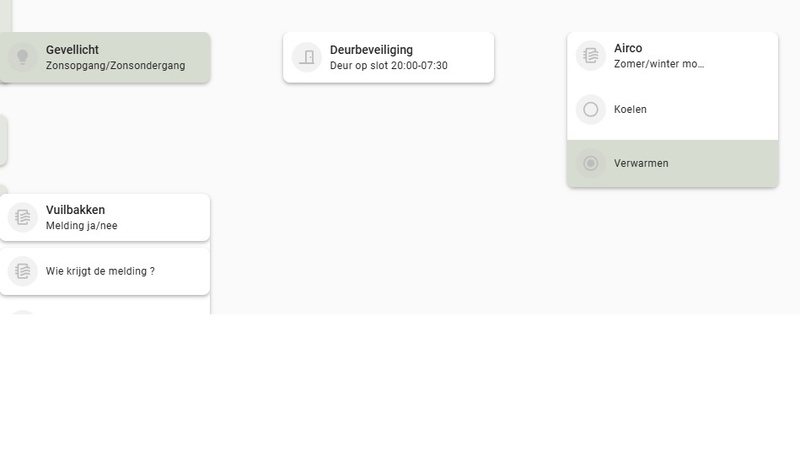Viewport: 800px width, 455px height.
Task: Click the truncated 'Zomer/winter mo…' subtitle
Action: point(659,64)
